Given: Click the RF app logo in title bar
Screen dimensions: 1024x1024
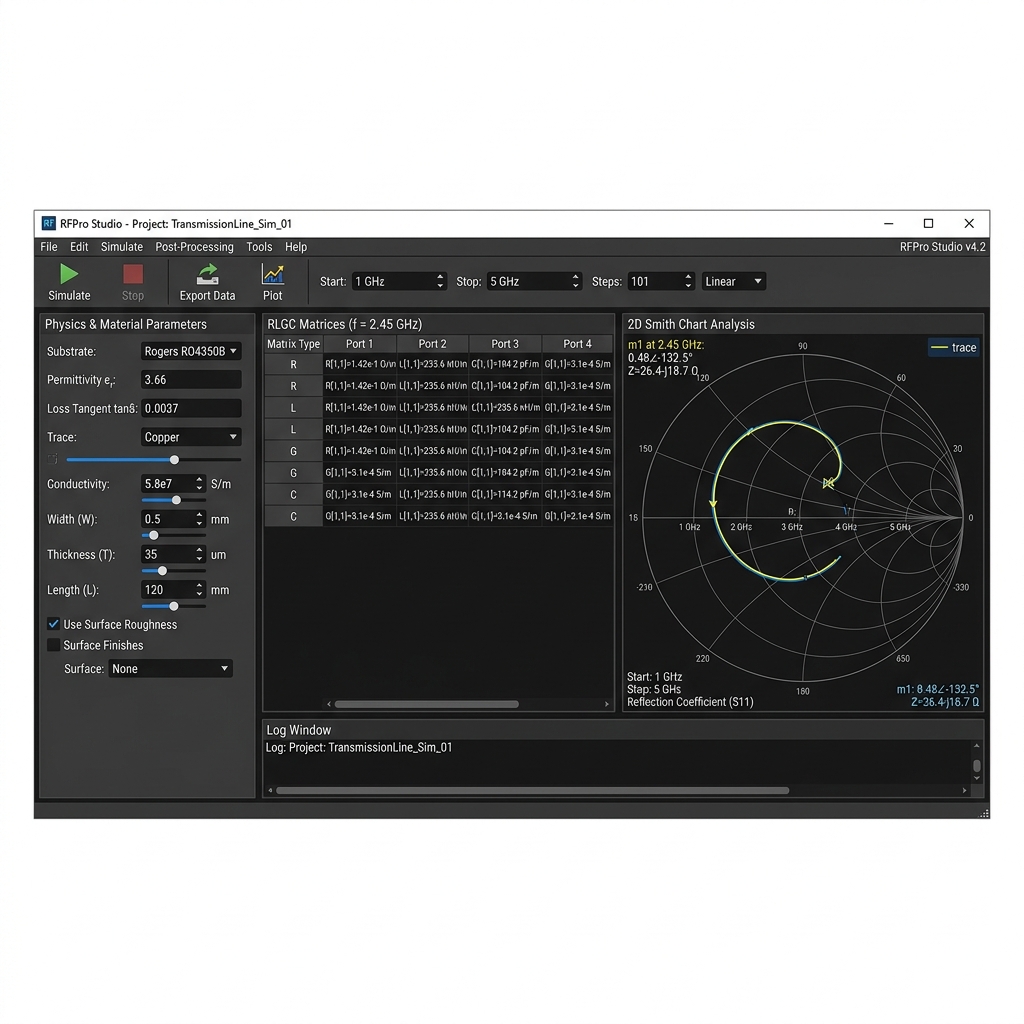Looking at the screenshot, I should (x=48, y=223).
